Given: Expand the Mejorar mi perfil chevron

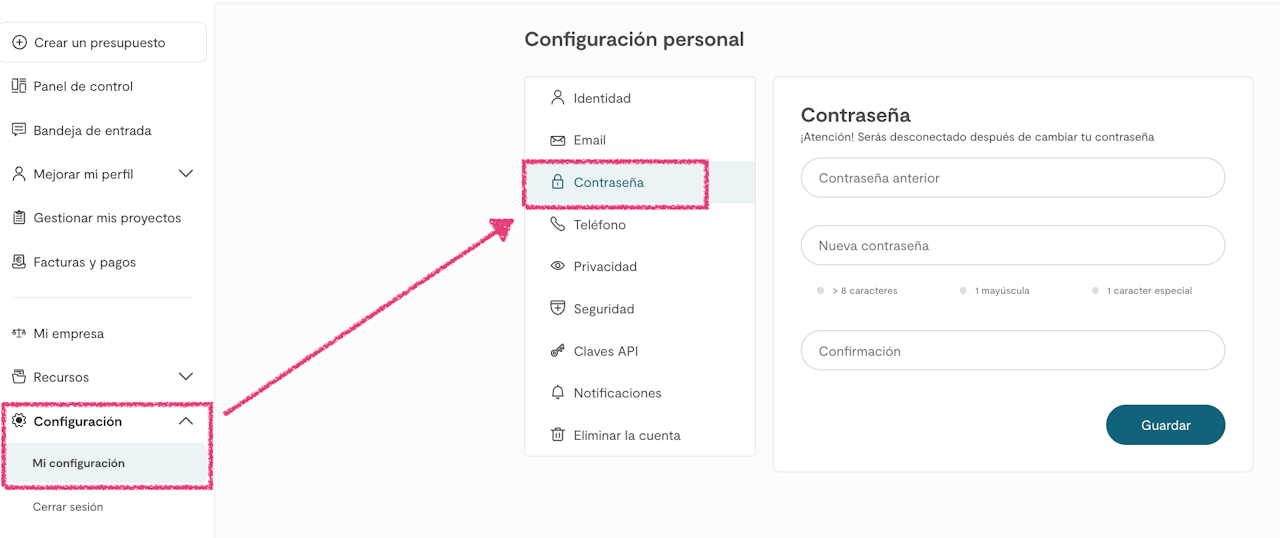Looking at the screenshot, I should (x=185, y=174).
